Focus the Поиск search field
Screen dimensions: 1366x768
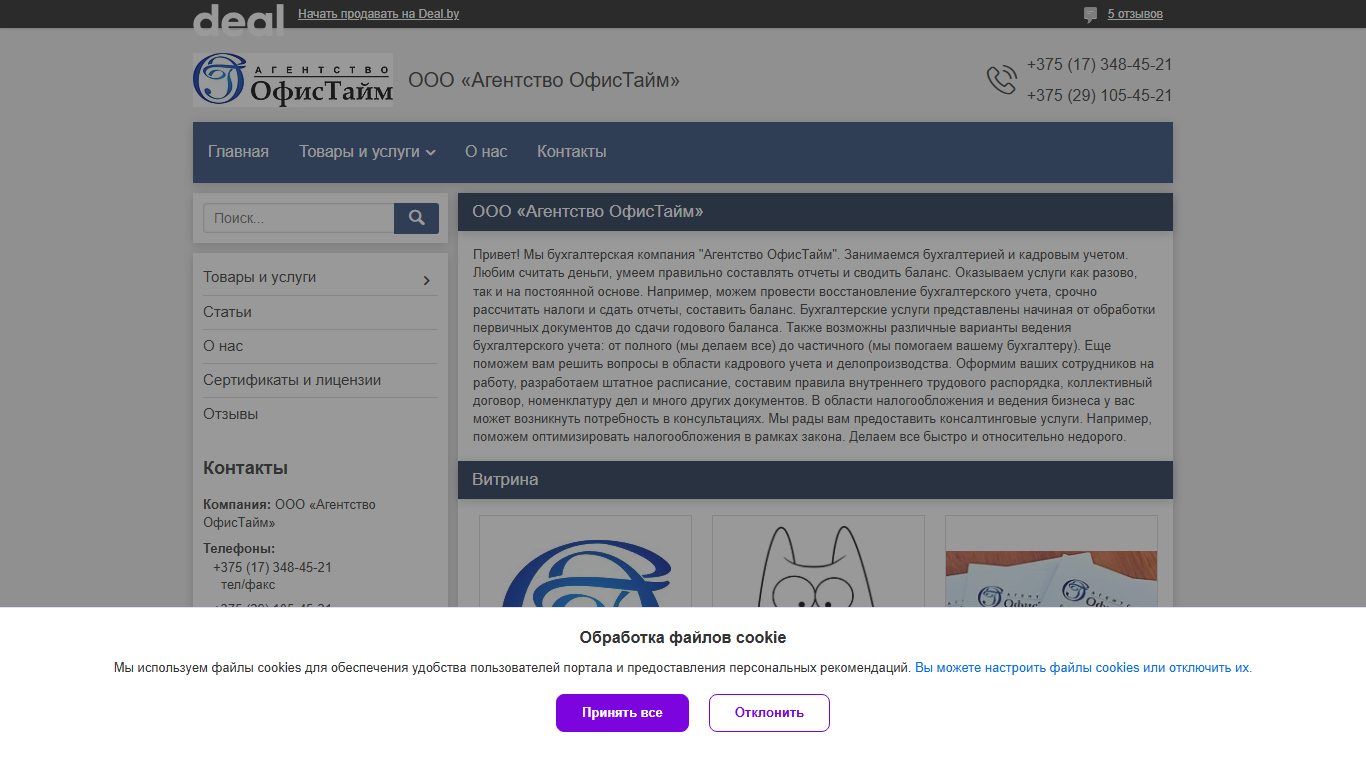point(299,218)
